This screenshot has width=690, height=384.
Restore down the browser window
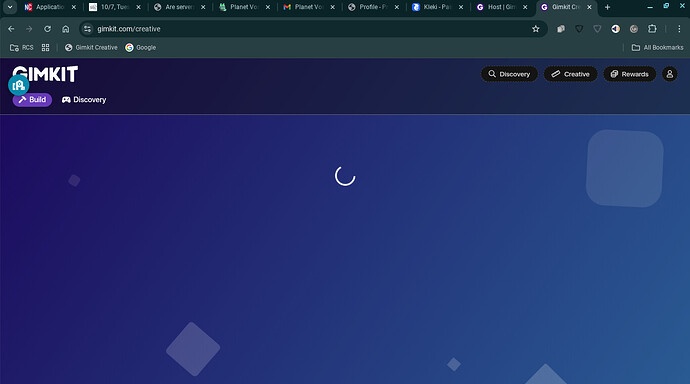click(666, 6)
